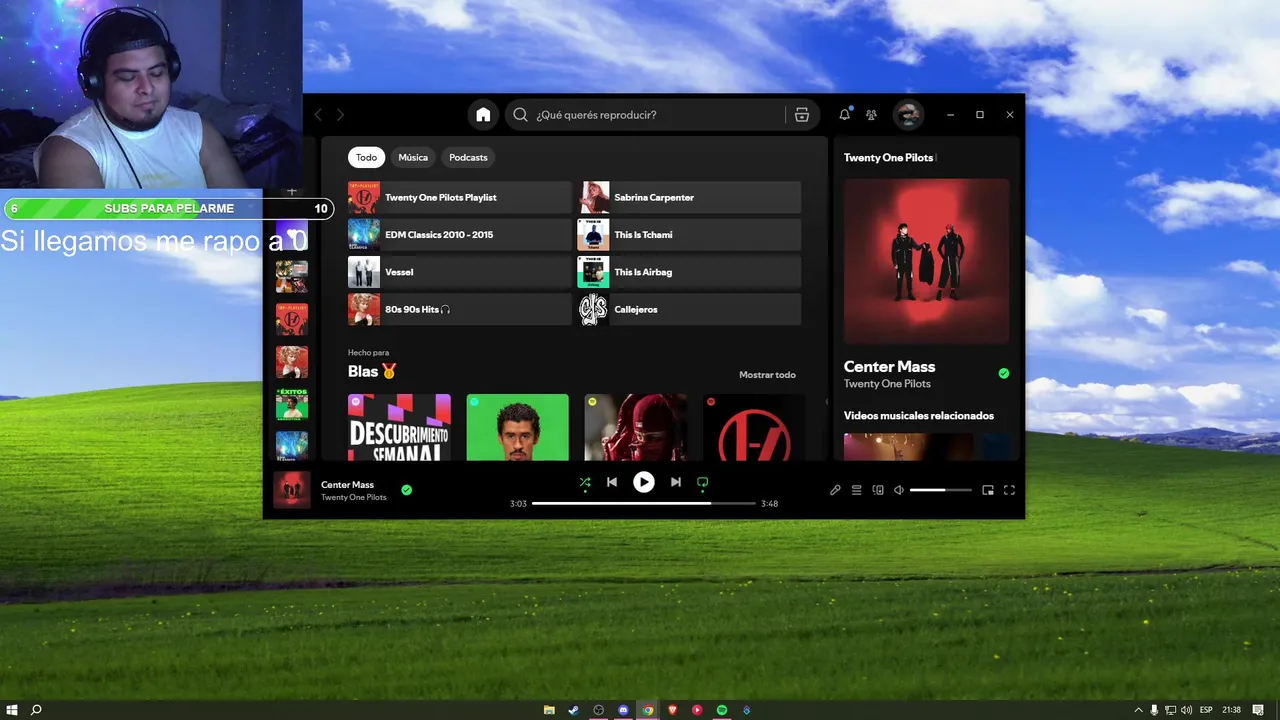
Task: Open Steam from taskbar
Action: [x=574, y=710]
